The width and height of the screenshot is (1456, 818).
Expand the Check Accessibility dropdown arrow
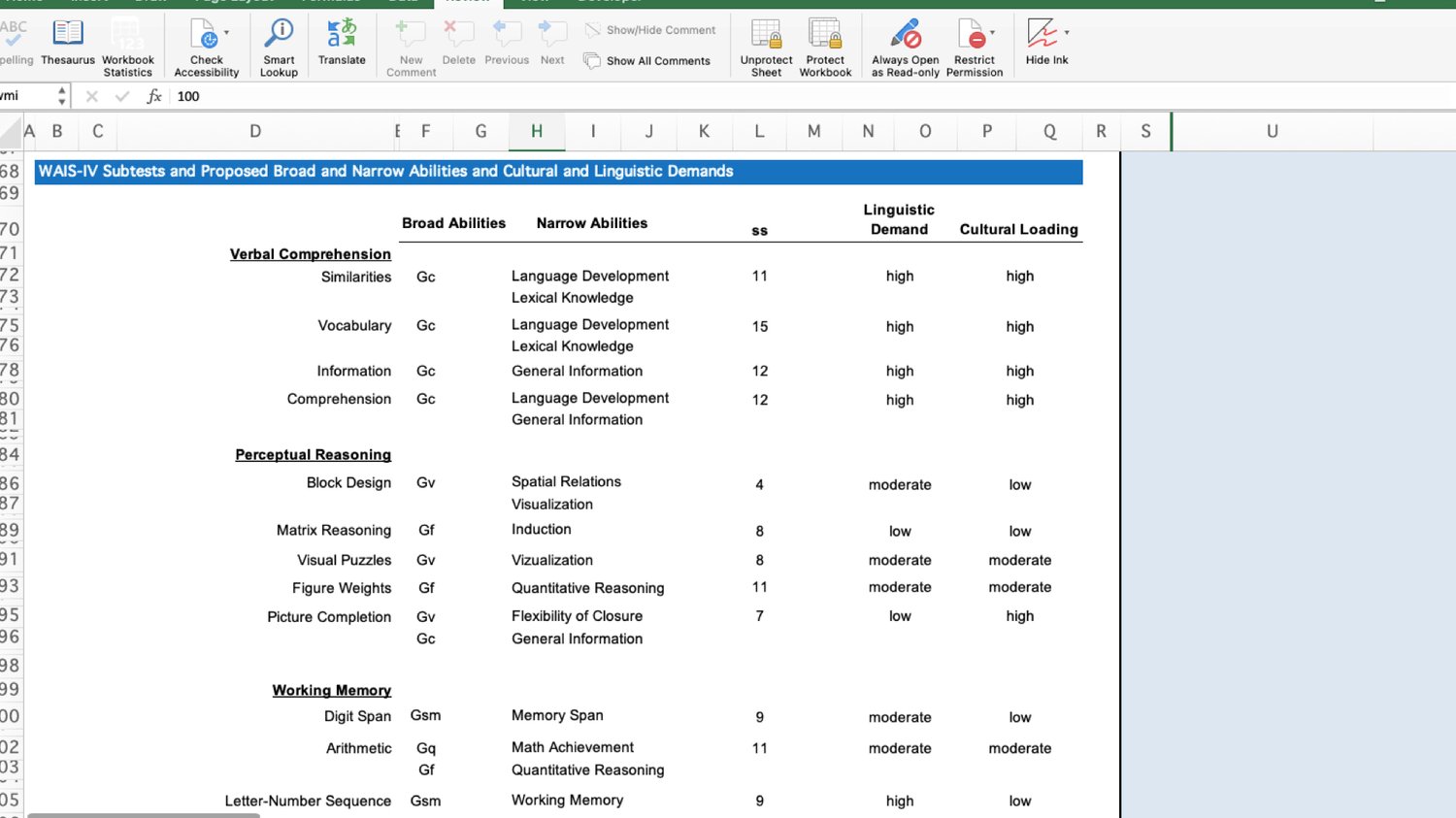(x=227, y=33)
